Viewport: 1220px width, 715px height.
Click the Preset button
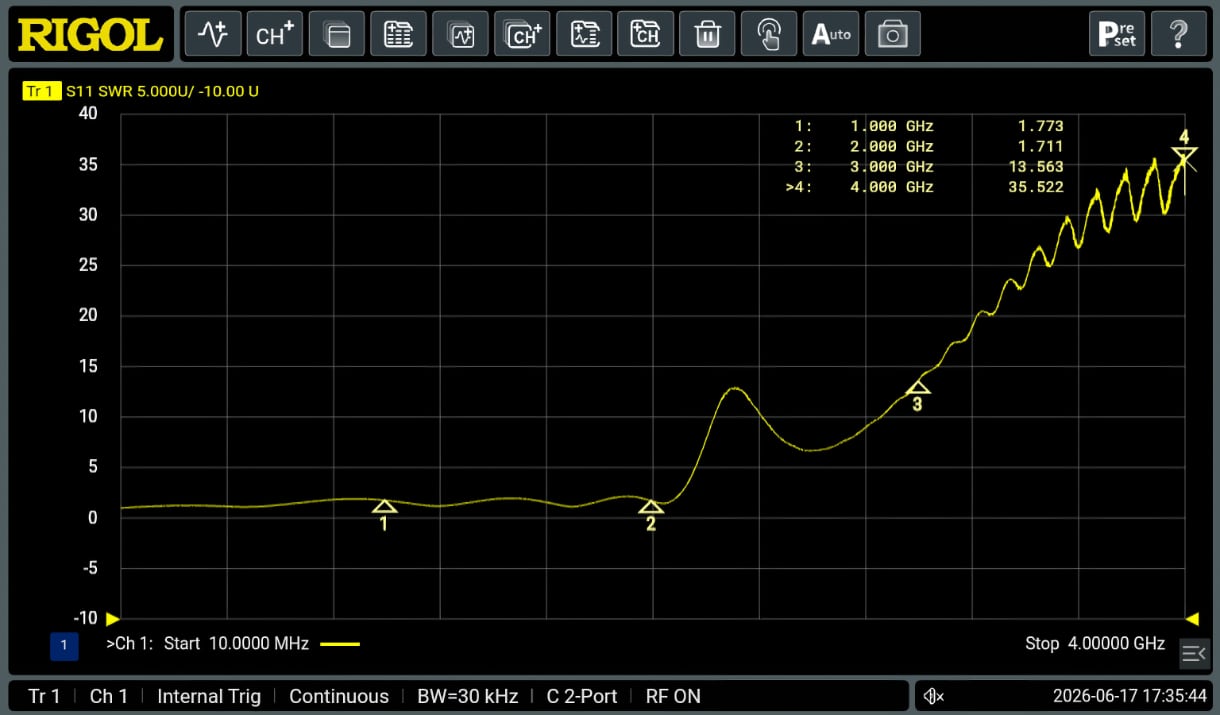coord(1117,35)
